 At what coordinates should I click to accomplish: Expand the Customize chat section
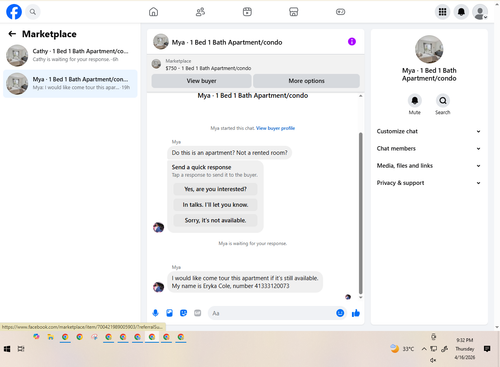coord(429,131)
